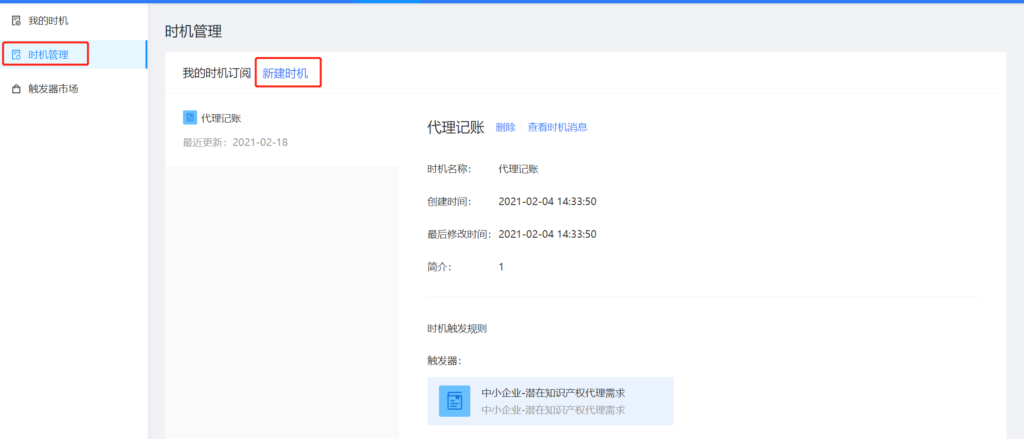Click the 触发器市场 bag icon

16,88
